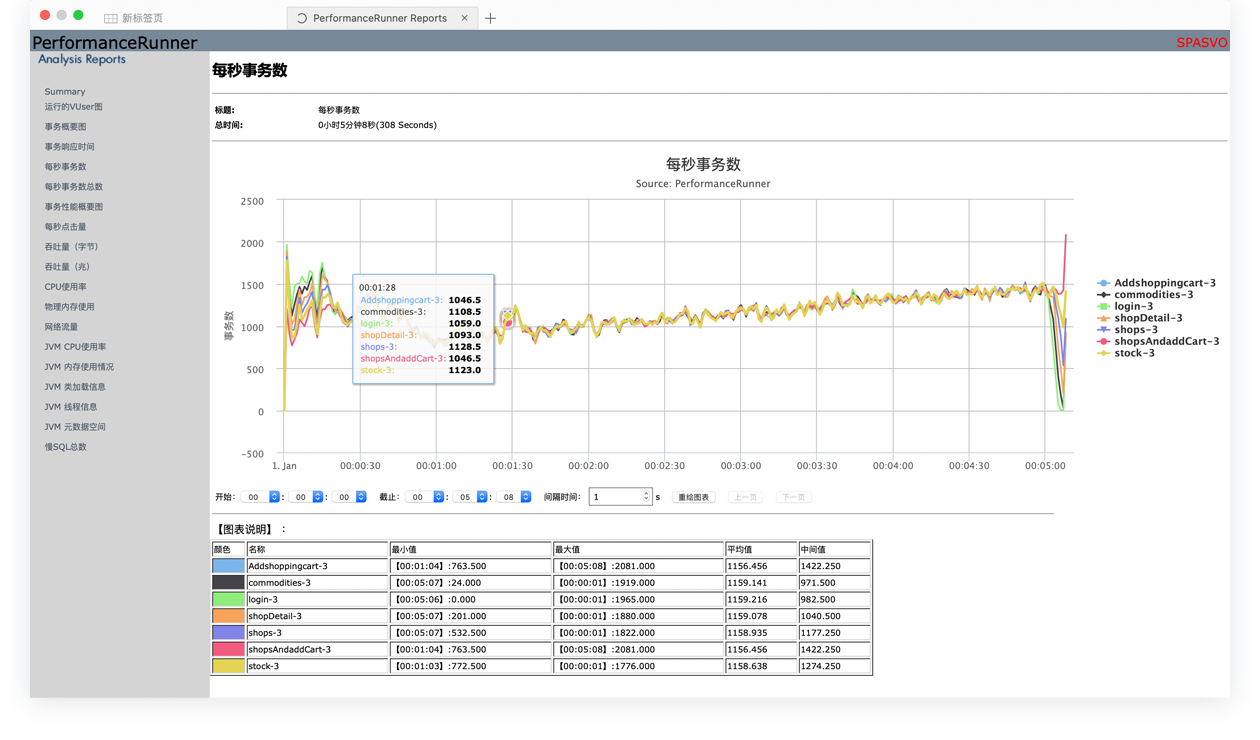
Task: Open 事务响应时间 in the sidebar
Action: [x=69, y=147]
